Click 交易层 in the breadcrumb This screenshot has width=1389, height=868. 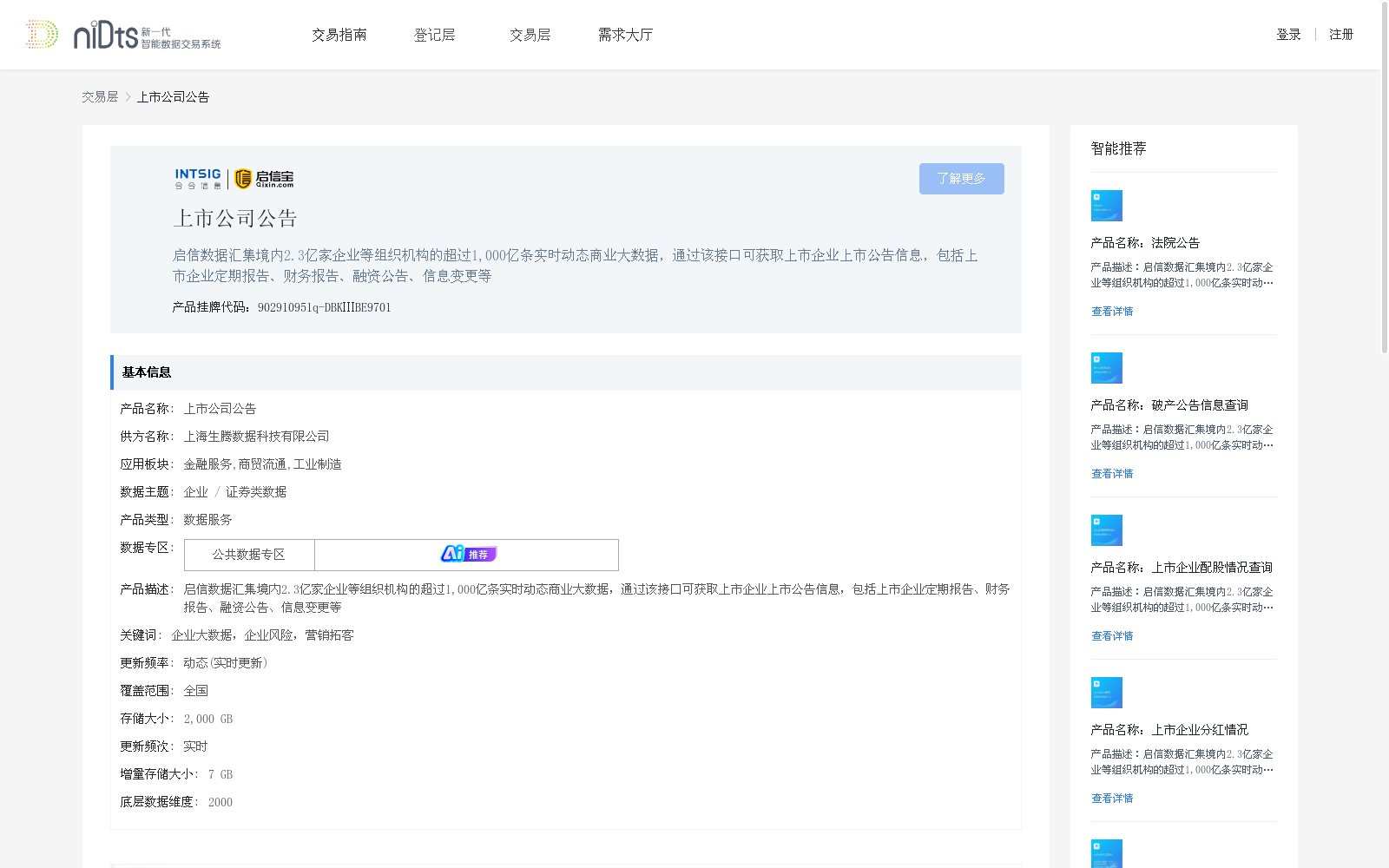(100, 97)
